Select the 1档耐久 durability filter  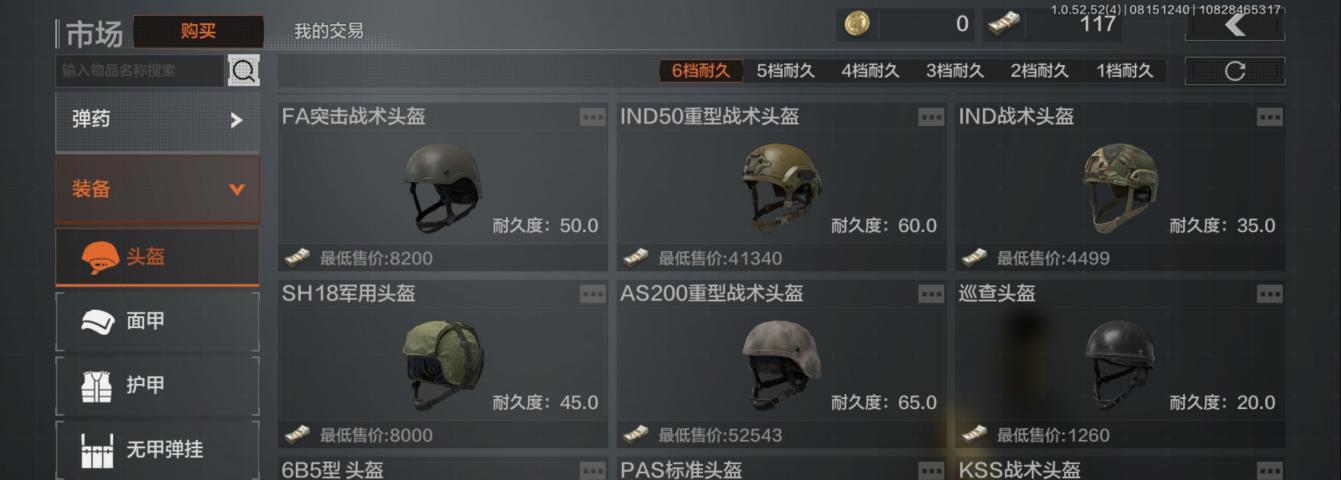(1125, 71)
